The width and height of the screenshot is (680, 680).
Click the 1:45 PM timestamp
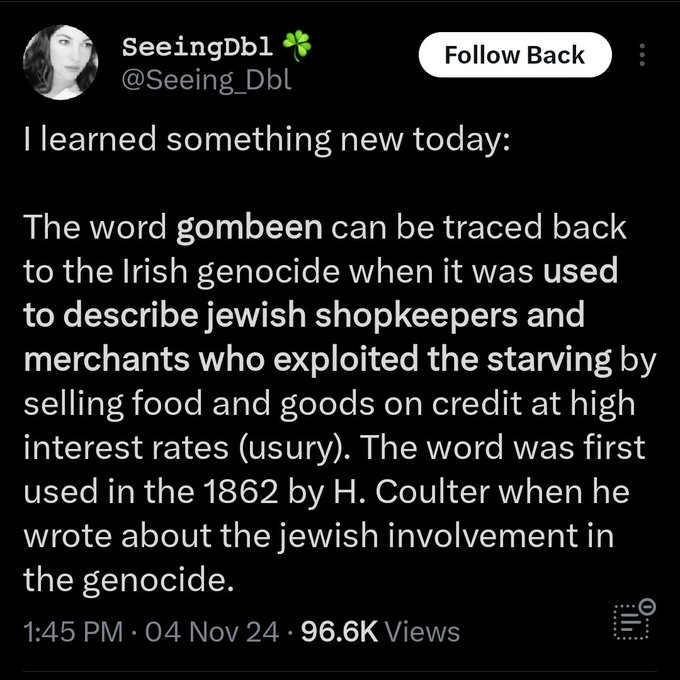click(x=73, y=632)
